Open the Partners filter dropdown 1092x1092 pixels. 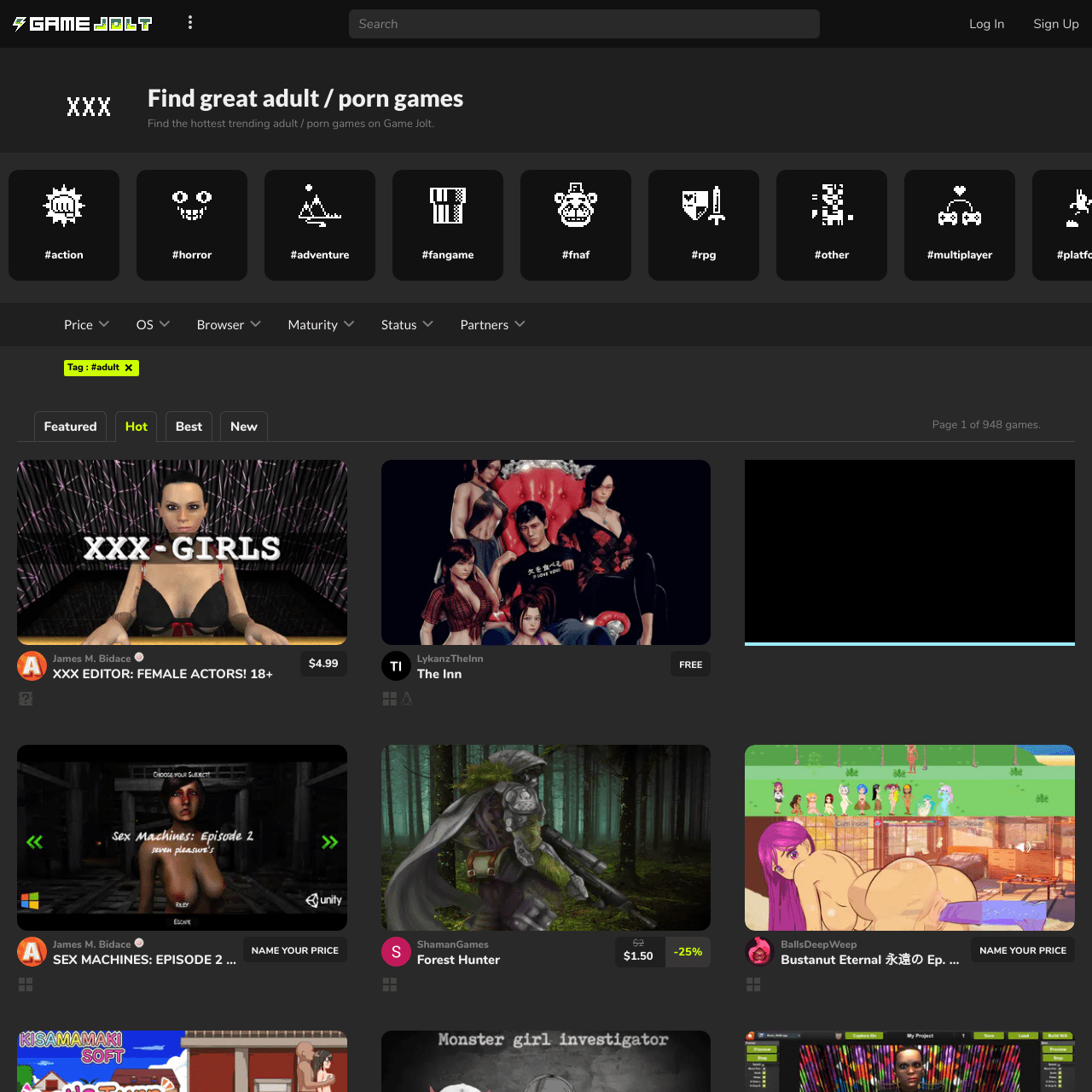pyautogui.click(x=492, y=325)
